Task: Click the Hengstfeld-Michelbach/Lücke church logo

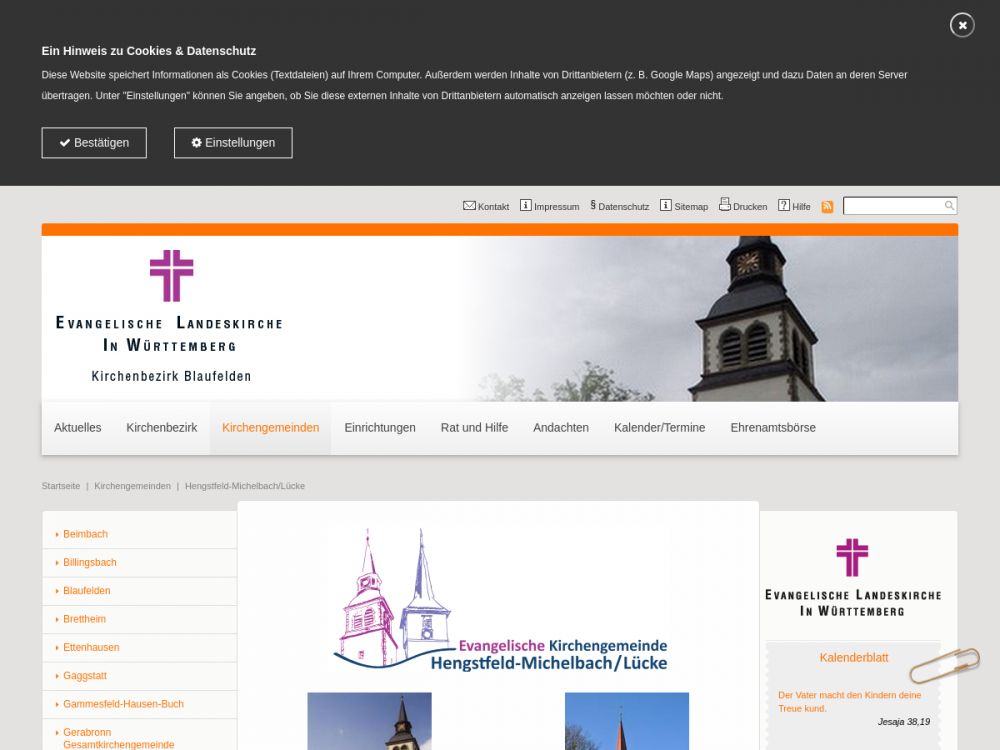Action: 499,600
